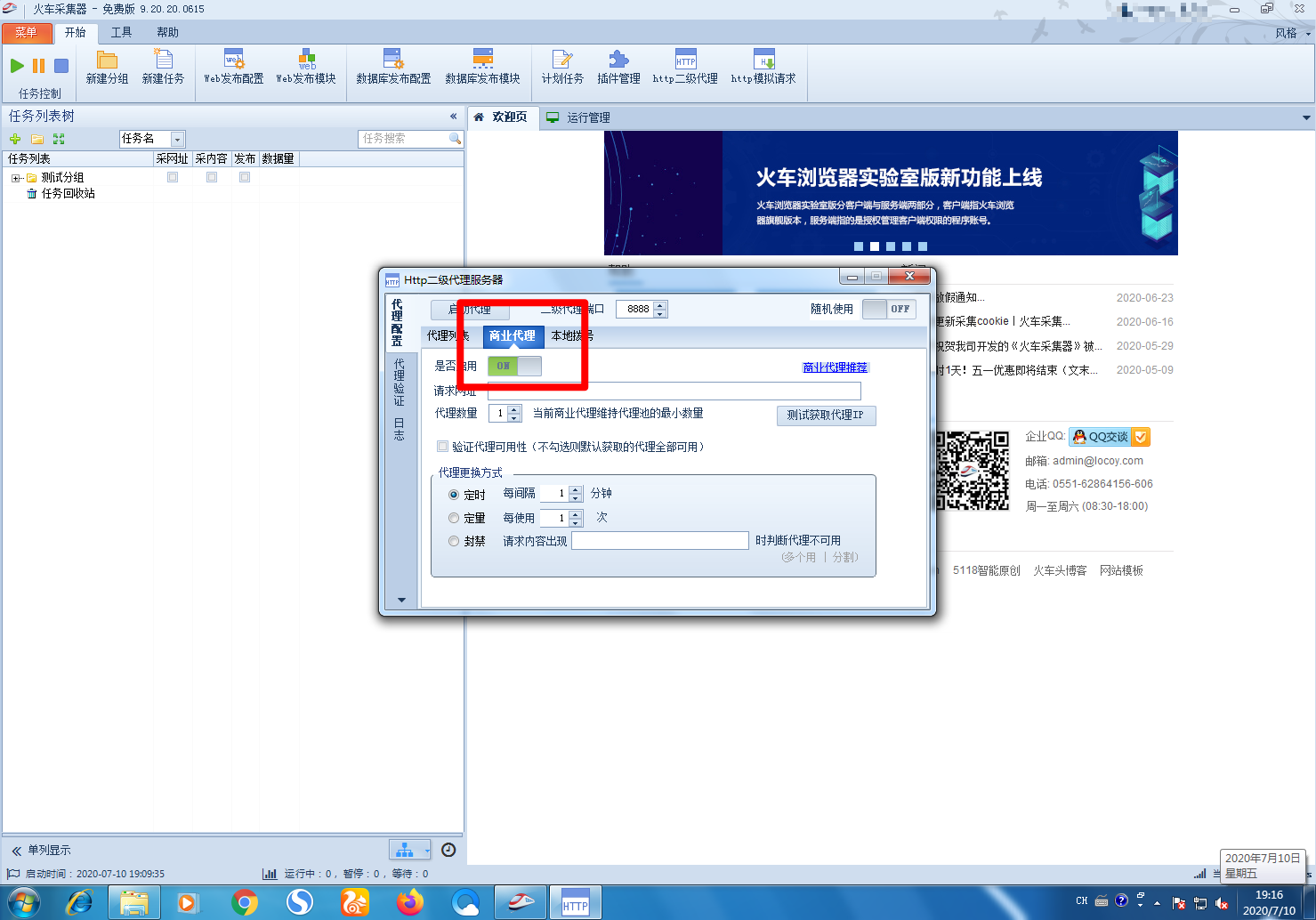Open Google Chrome from the taskbar
Image resolution: width=1316 pixels, height=920 pixels.
[244, 902]
